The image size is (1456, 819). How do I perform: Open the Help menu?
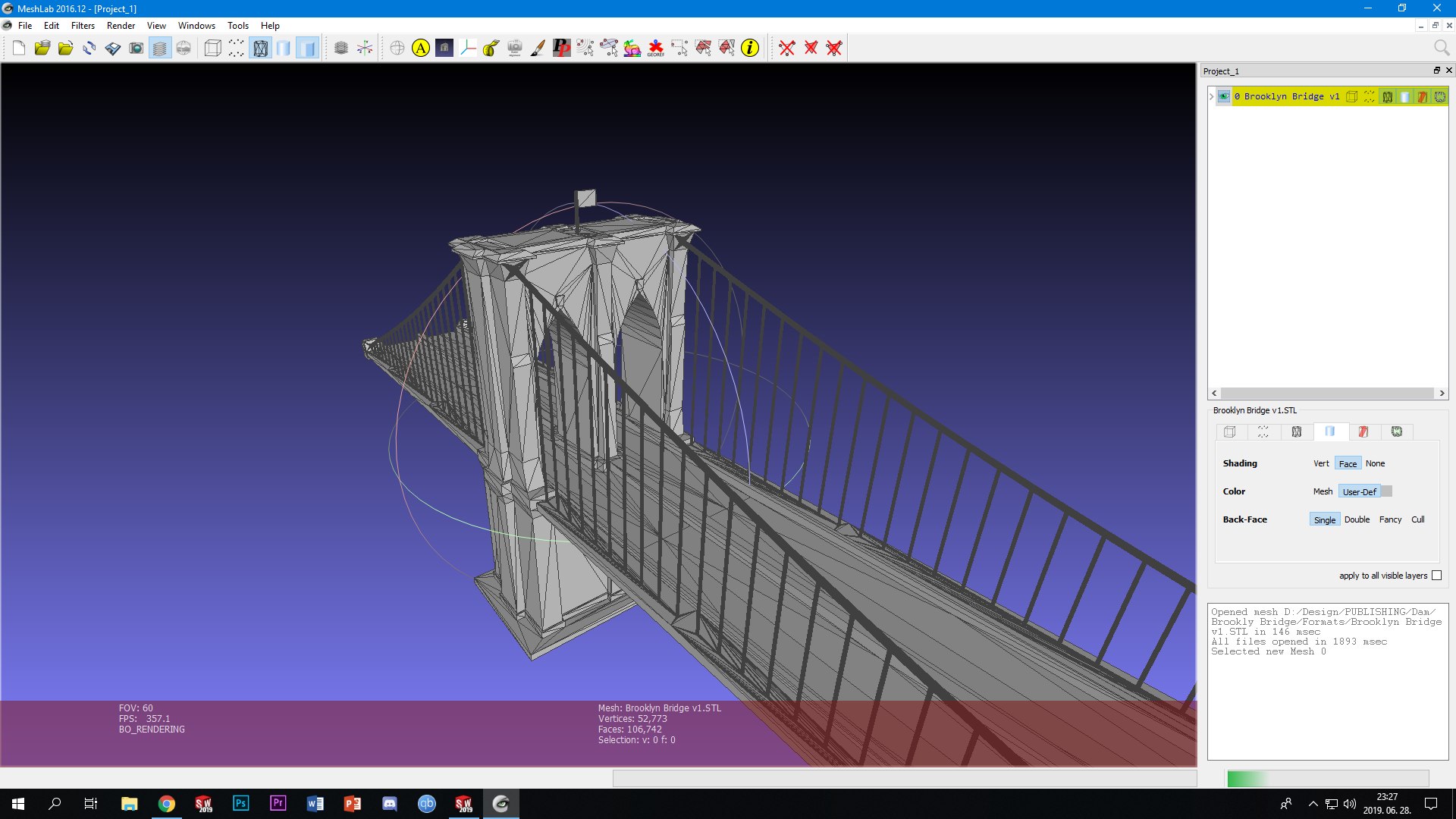[x=270, y=26]
